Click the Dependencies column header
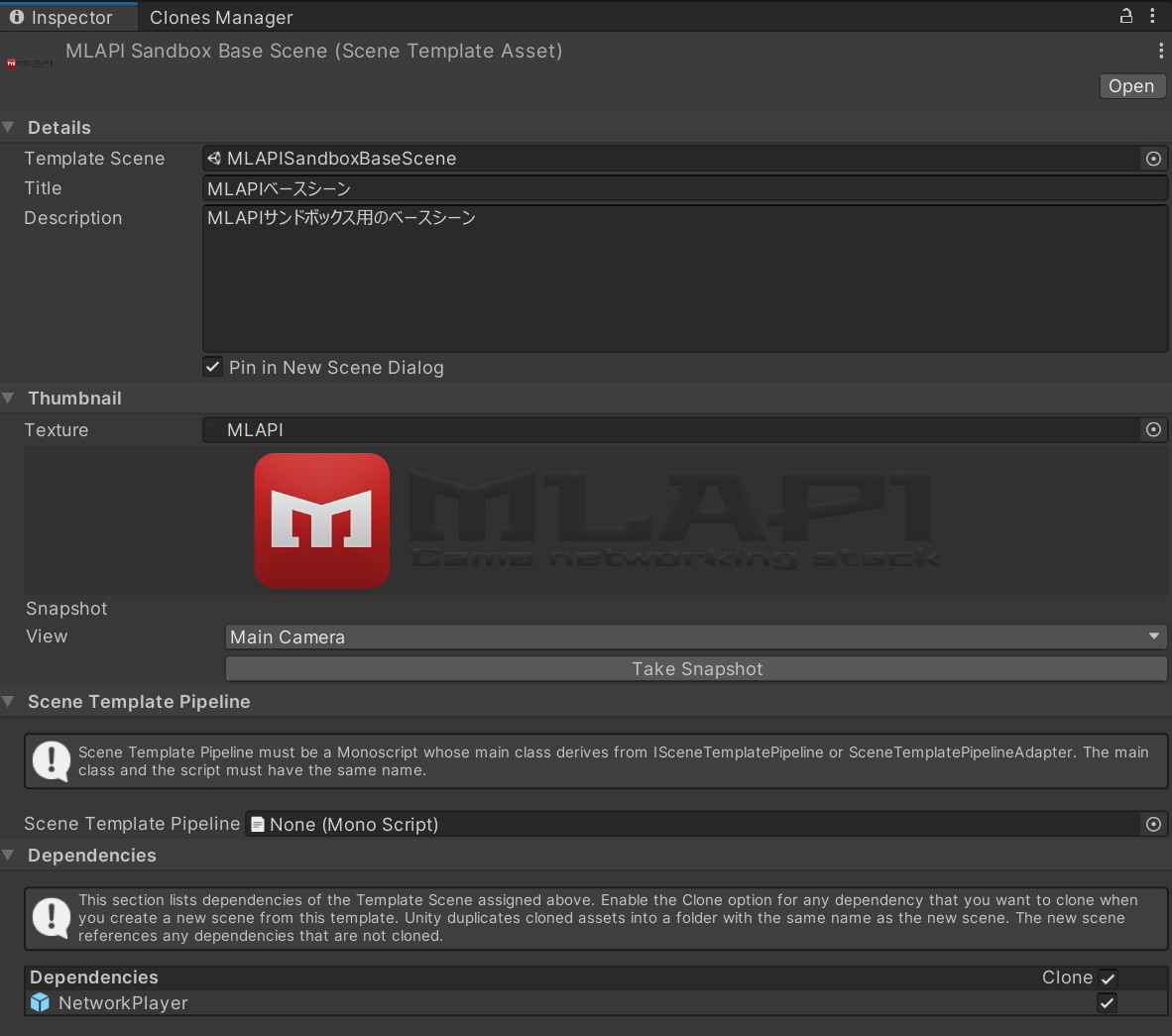 click(94, 977)
